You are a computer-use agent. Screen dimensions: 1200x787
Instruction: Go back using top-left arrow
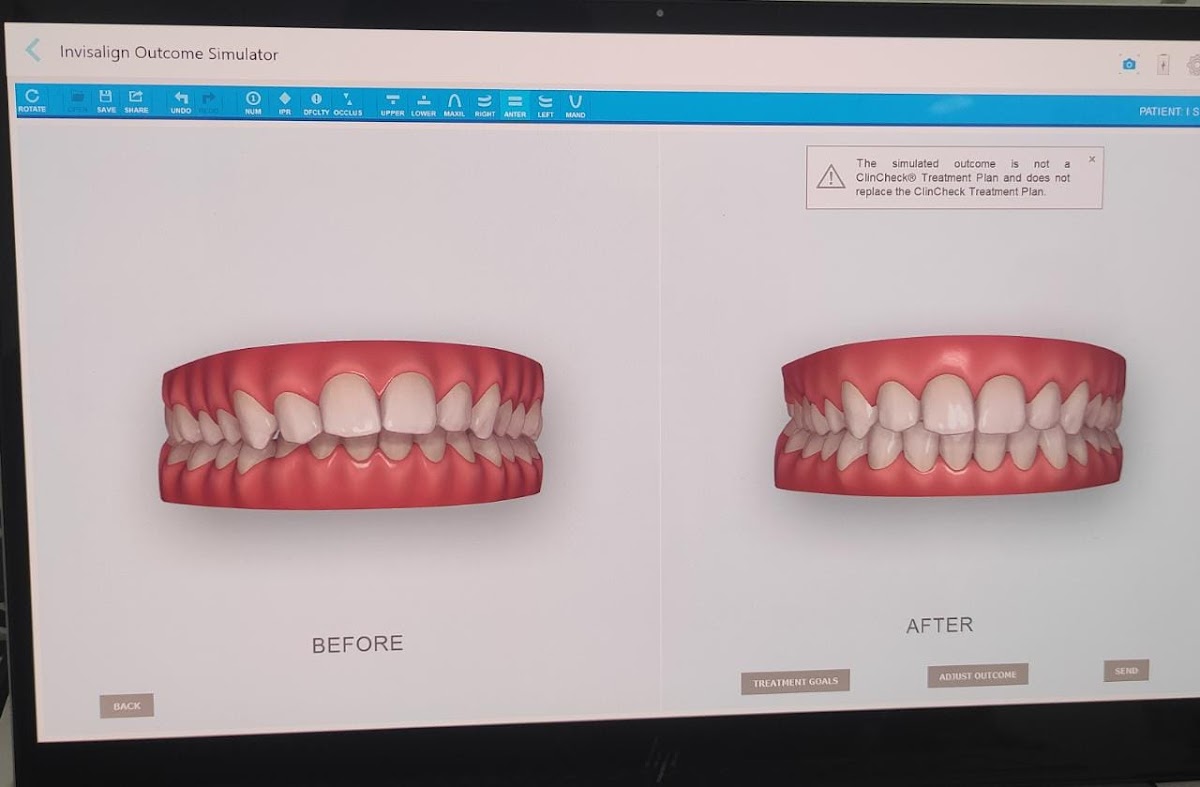[x=34, y=50]
